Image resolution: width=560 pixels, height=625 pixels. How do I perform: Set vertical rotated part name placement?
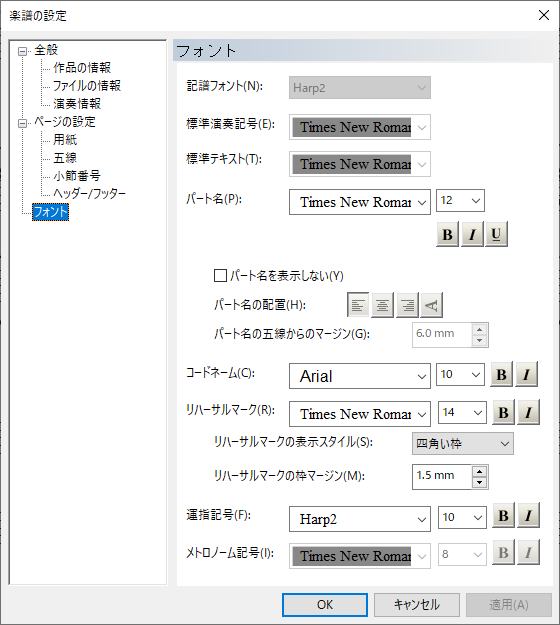[x=432, y=305]
